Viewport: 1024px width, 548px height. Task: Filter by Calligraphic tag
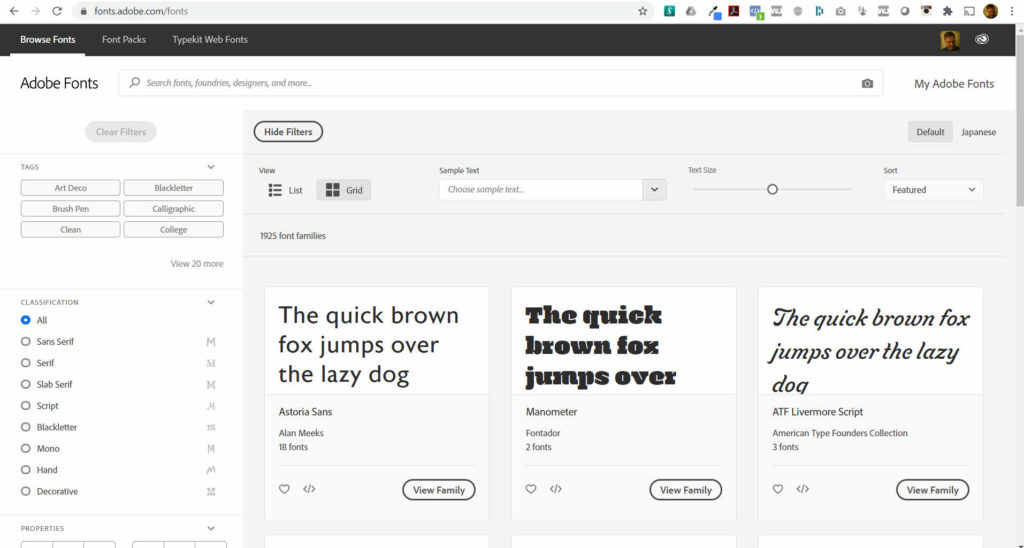[x=174, y=209]
